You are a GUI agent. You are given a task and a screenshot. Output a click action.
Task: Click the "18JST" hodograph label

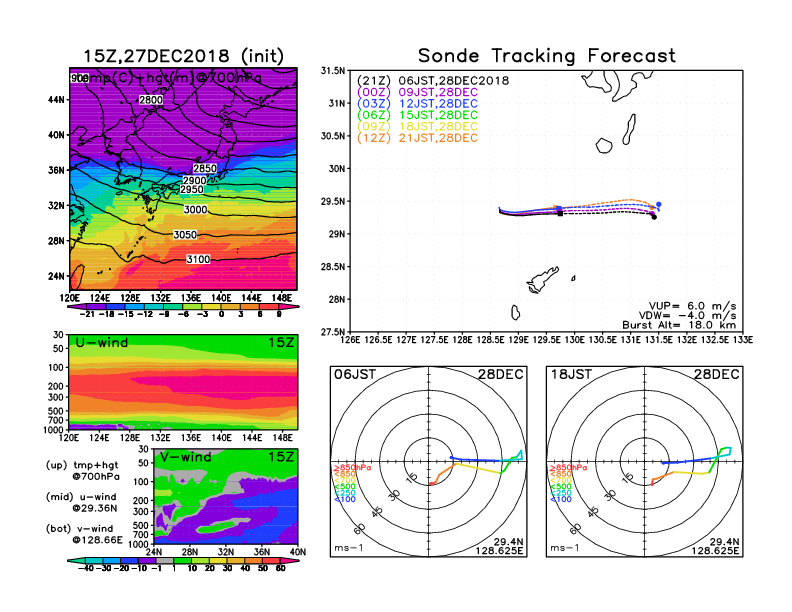click(571, 375)
